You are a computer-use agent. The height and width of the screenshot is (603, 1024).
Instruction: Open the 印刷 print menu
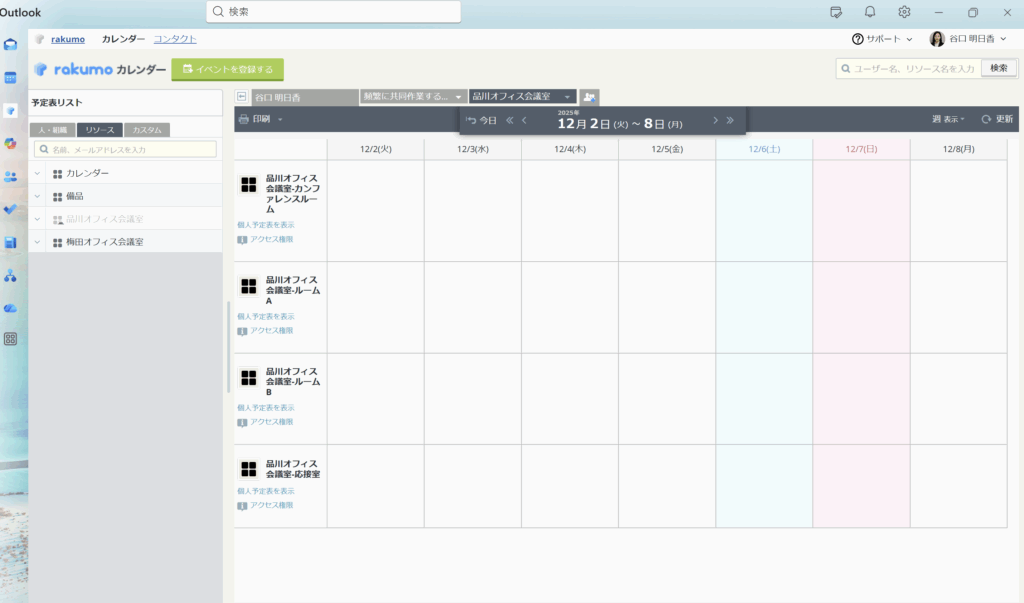(x=260, y=119)
